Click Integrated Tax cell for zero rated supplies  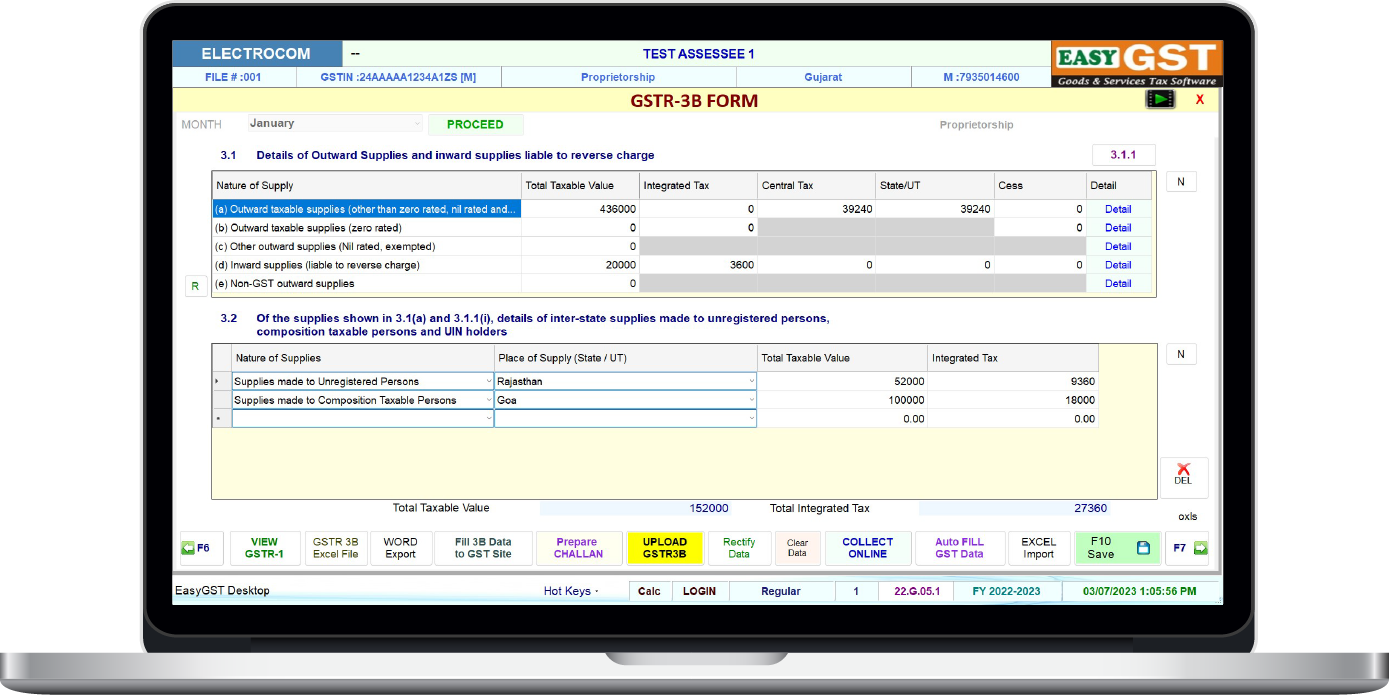point(698,228)
